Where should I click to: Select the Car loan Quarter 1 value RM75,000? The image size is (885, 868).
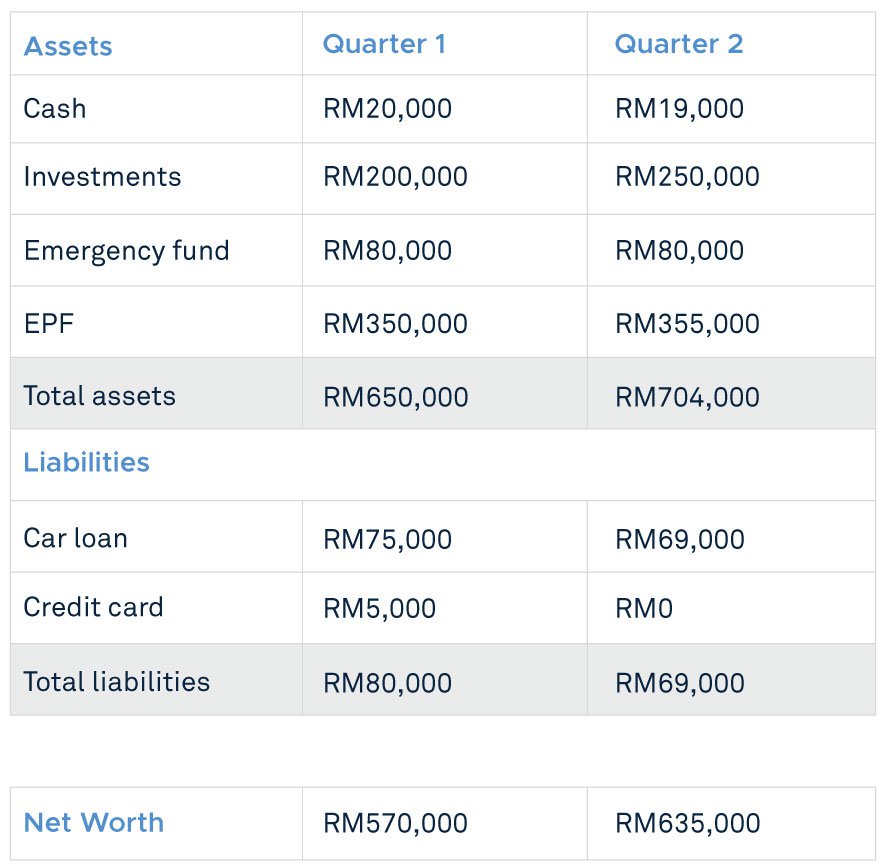point(387,540)
